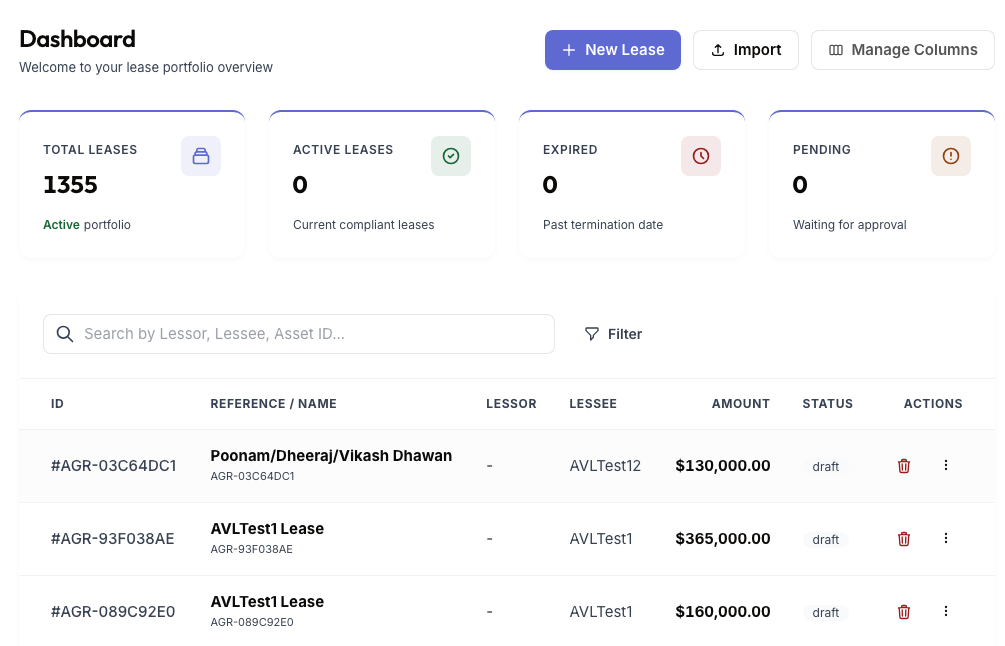
Task: Click the lease search input field
Action: click(x=298, y=334)
